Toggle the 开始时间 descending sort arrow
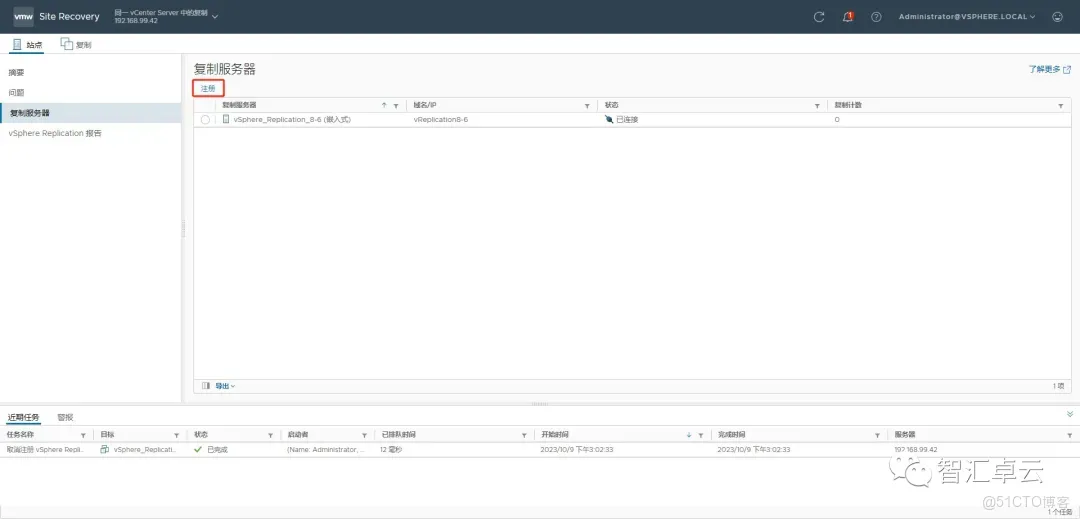The image size is (1080, 519). pos(689,436)
